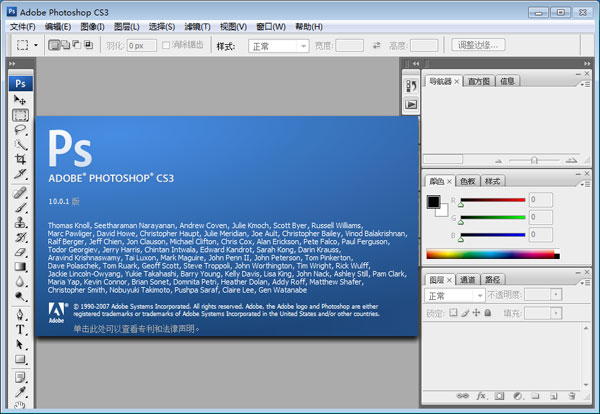Toggle lock transparent pixels in Layers panel

tap(452, 313)
